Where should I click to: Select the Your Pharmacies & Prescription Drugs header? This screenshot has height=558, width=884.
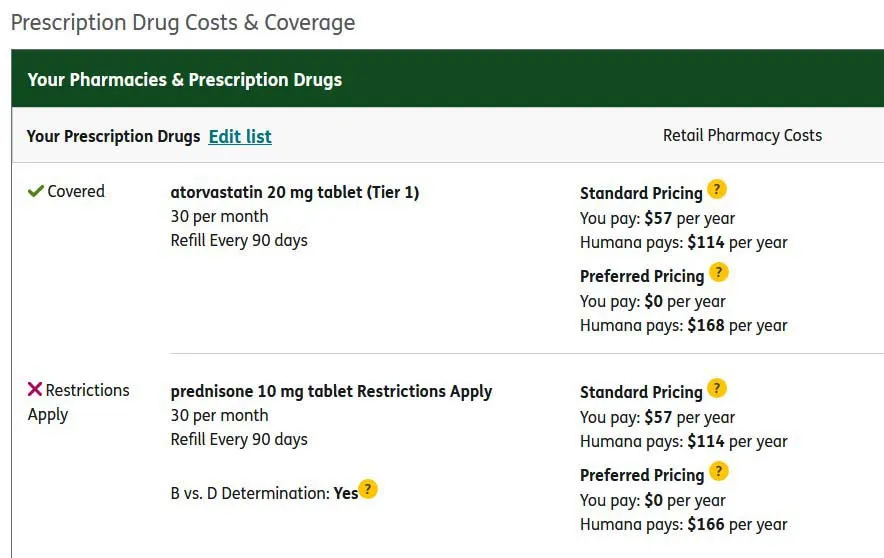coord(185,79)
